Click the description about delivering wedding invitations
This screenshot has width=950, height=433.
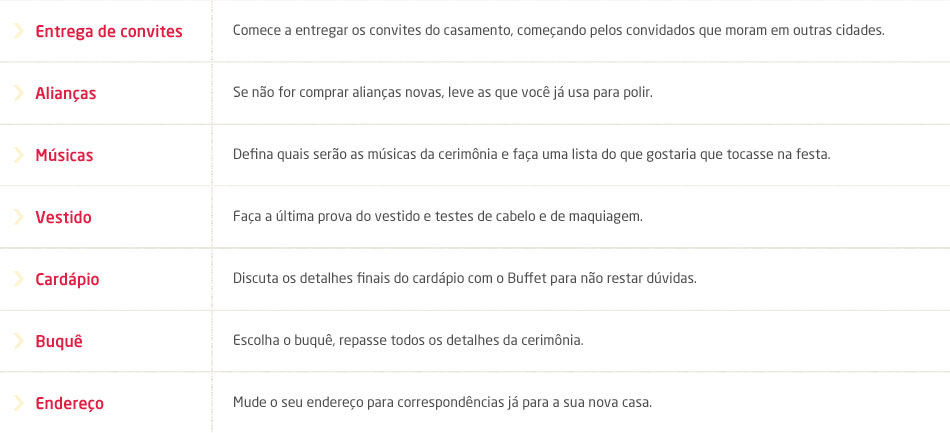[558, 31]
